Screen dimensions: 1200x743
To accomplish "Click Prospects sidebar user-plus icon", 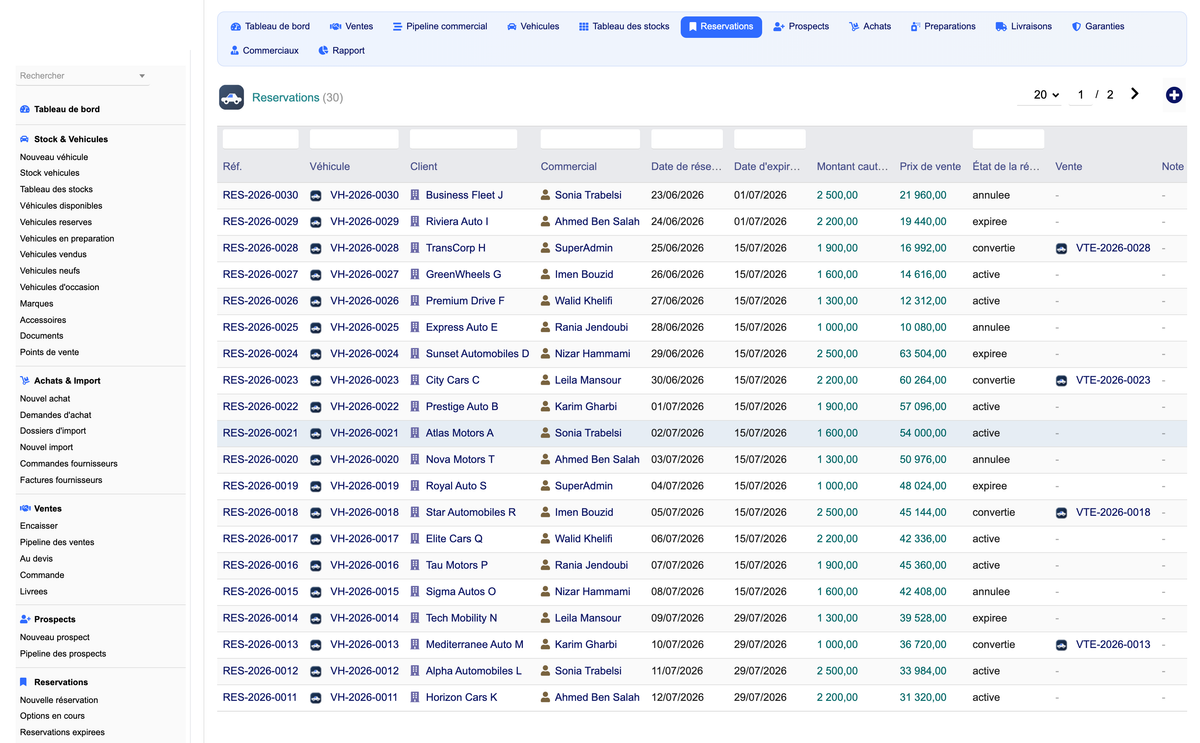I will [x=25, y=619].
